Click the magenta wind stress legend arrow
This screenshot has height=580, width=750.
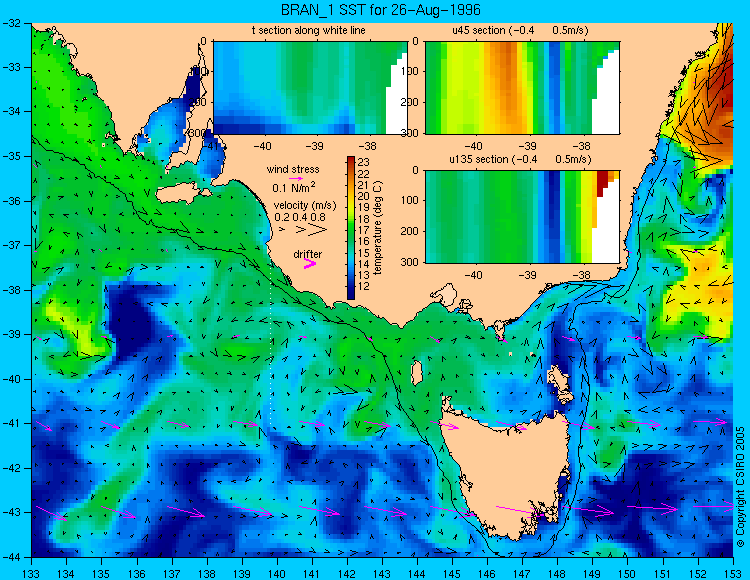pyautogui.click(x=296, y=178)
